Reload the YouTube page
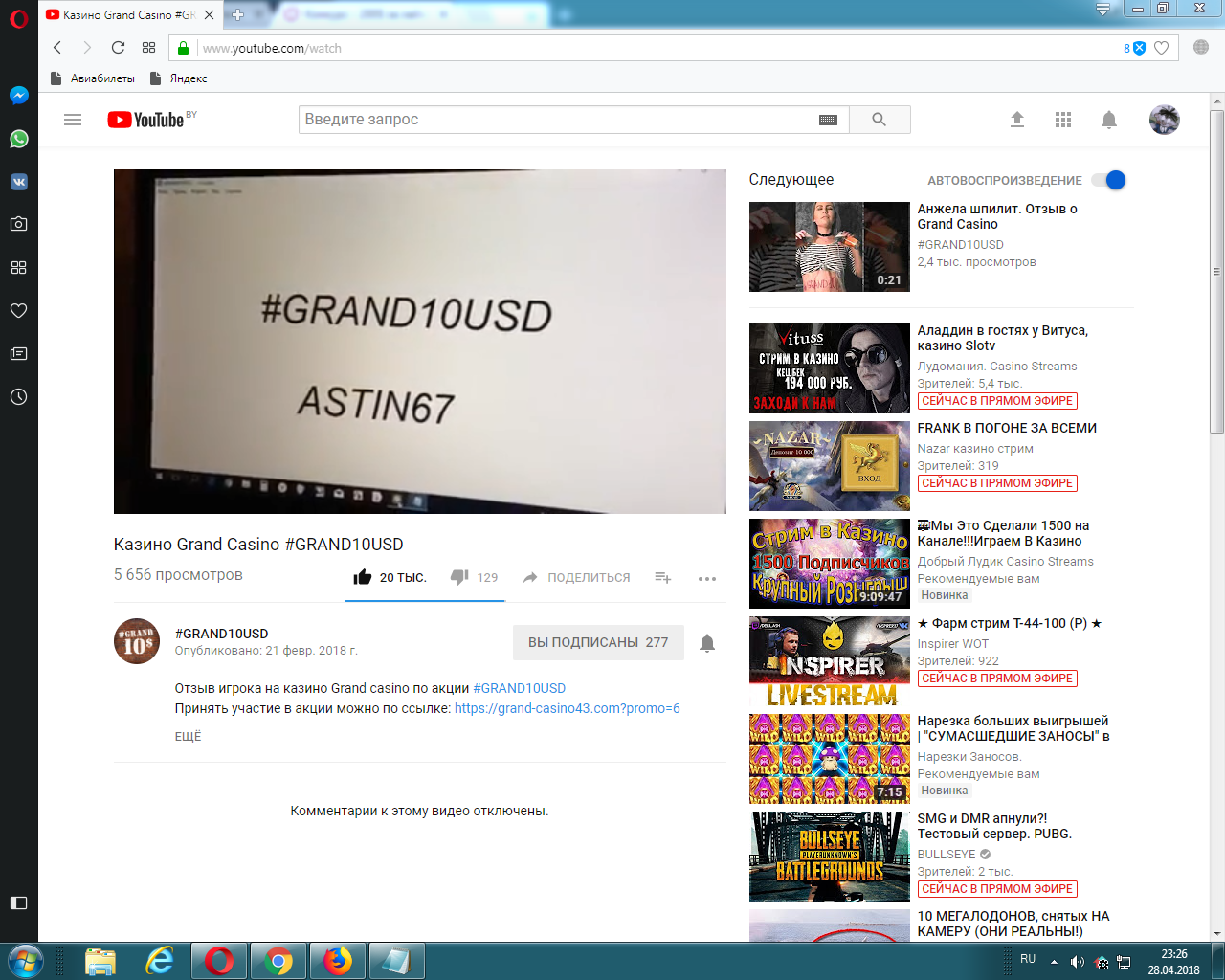The height and width of the screenshot is (980, 1225). (118, 48)
